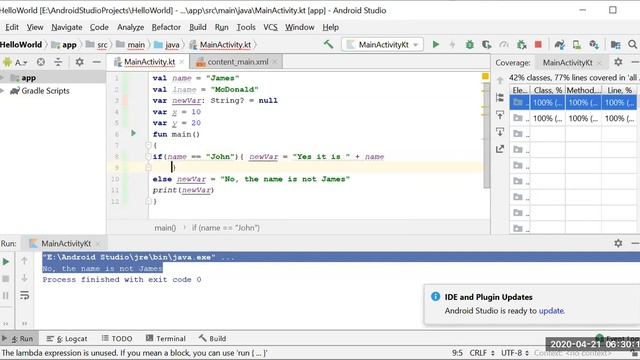Open the Coverage panel gear settings

(x=618, y=62)
